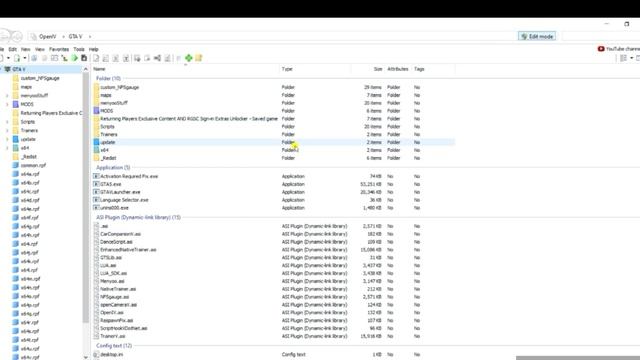Collapse the Folder (10) group header

(108, 78)
